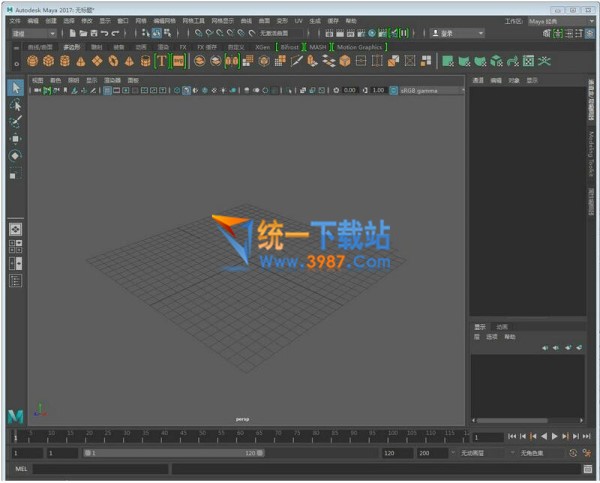Toggle the highlighted smooth shade viewport icon

coord(186,91)
